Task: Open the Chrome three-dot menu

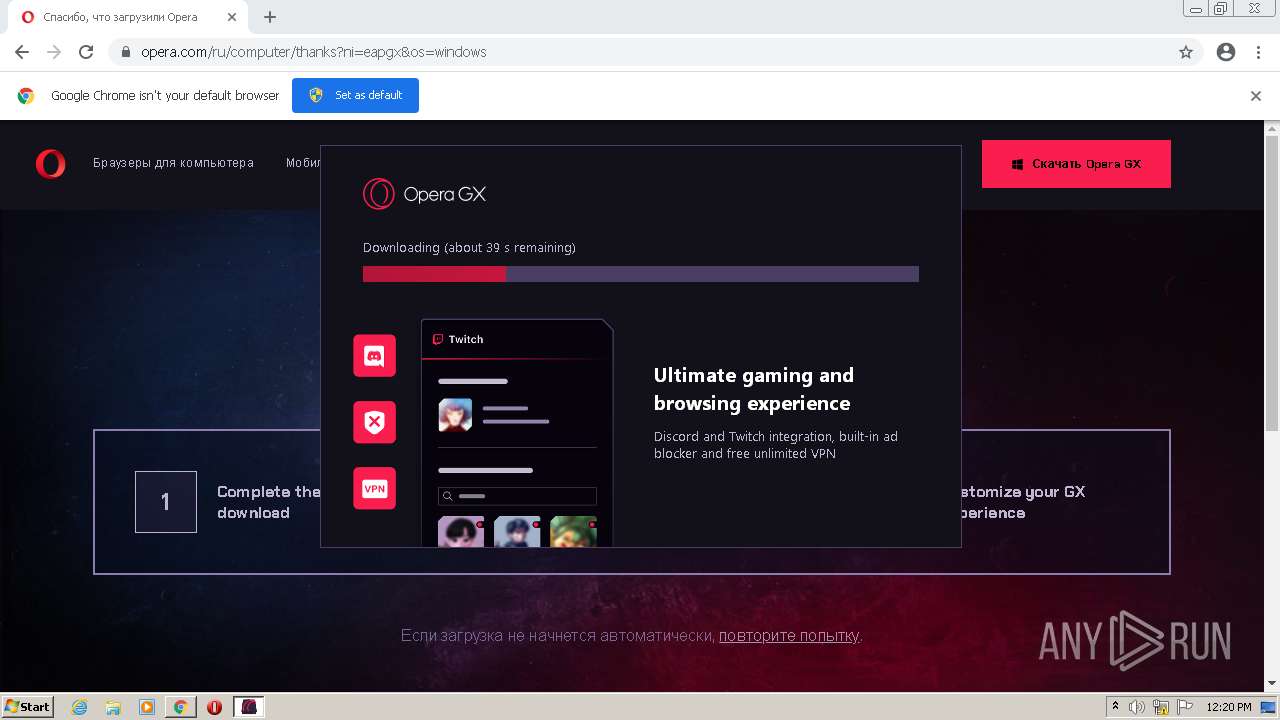Action: [x=1258, y=52]
